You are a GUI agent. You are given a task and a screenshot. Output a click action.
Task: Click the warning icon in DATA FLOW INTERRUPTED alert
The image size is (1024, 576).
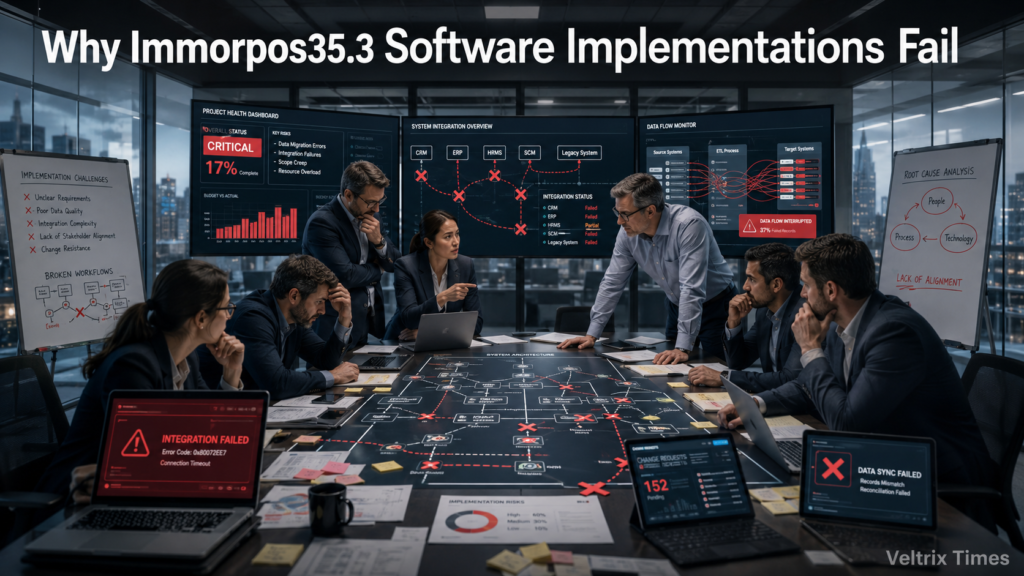point(749,227)
